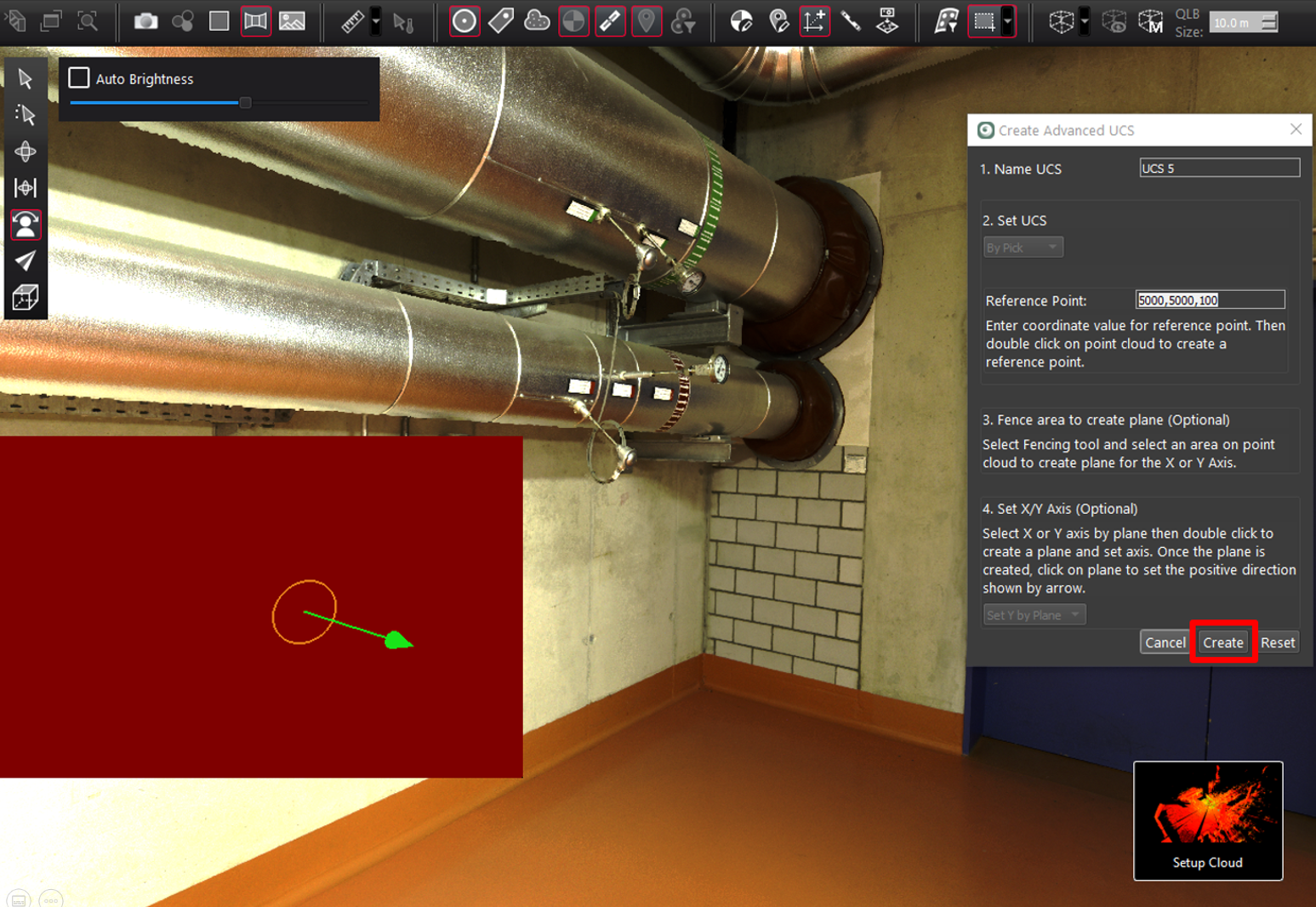Open the Set Y by Plane dropdown
Screen dimensions: 1316x907
point(1034,615)
